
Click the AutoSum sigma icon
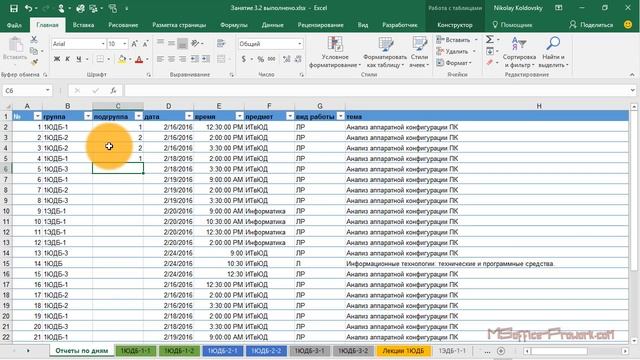tap(490, 40)
